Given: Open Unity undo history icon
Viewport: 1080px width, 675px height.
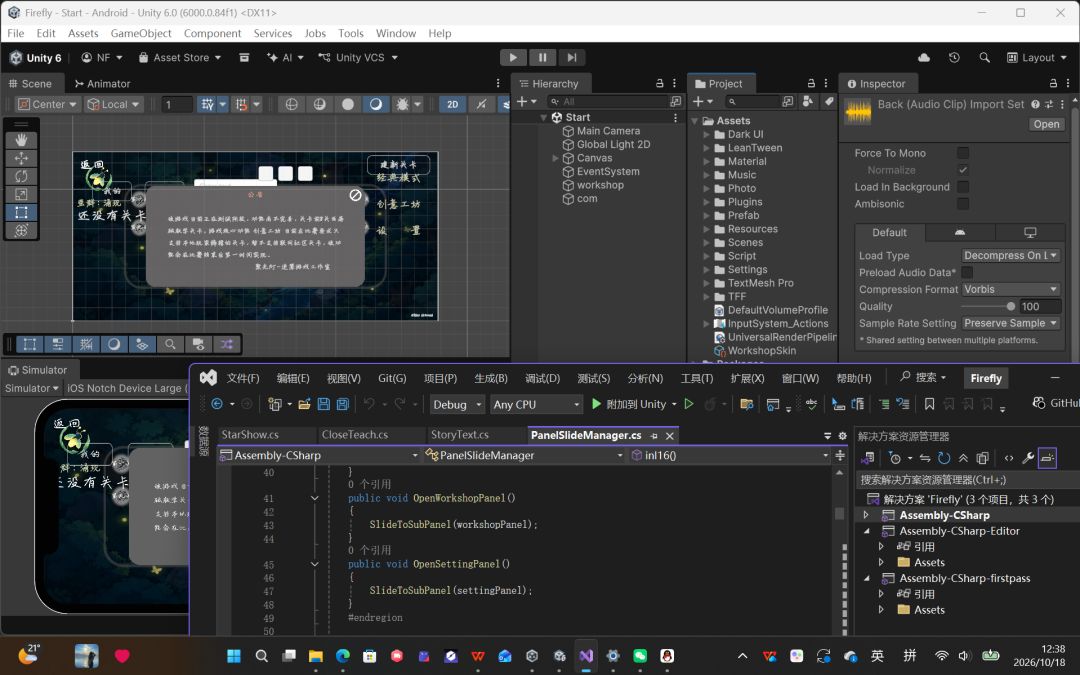Looking at the screenshot, I should [954, 58].
